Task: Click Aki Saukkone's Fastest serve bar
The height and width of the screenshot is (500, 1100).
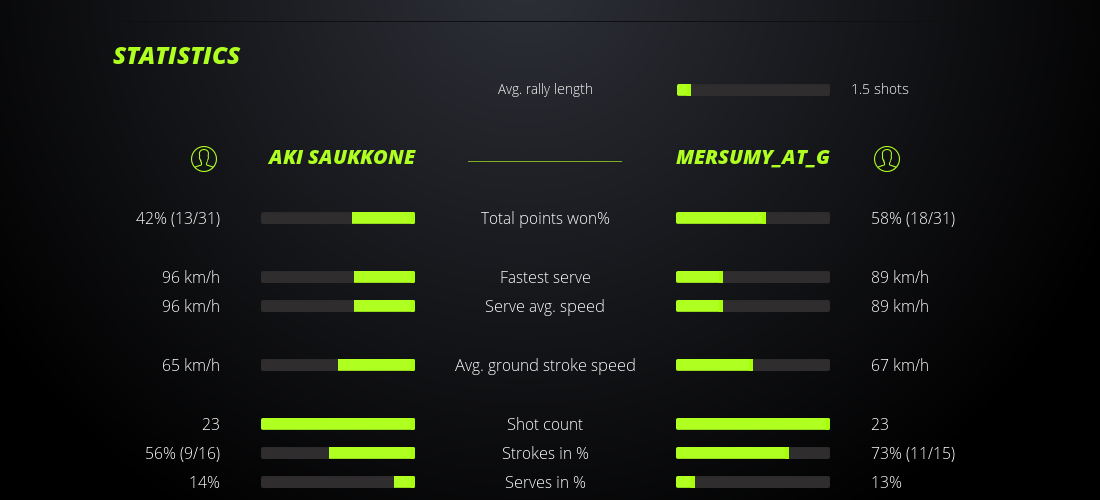Action: pyautogui.click(x=338, y=277)
